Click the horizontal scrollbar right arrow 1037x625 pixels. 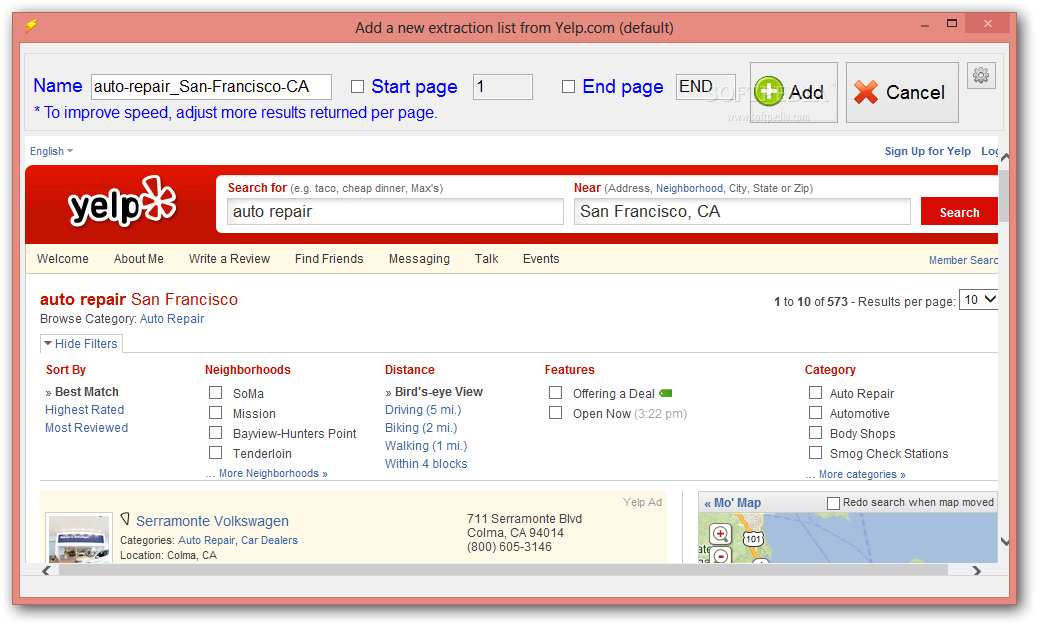tap(977, 570)
